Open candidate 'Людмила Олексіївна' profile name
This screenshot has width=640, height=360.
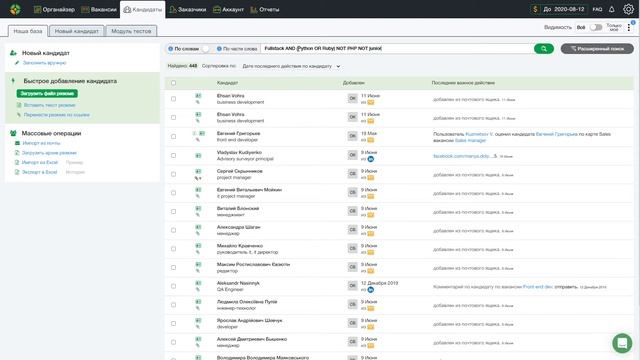coord(247,302)
